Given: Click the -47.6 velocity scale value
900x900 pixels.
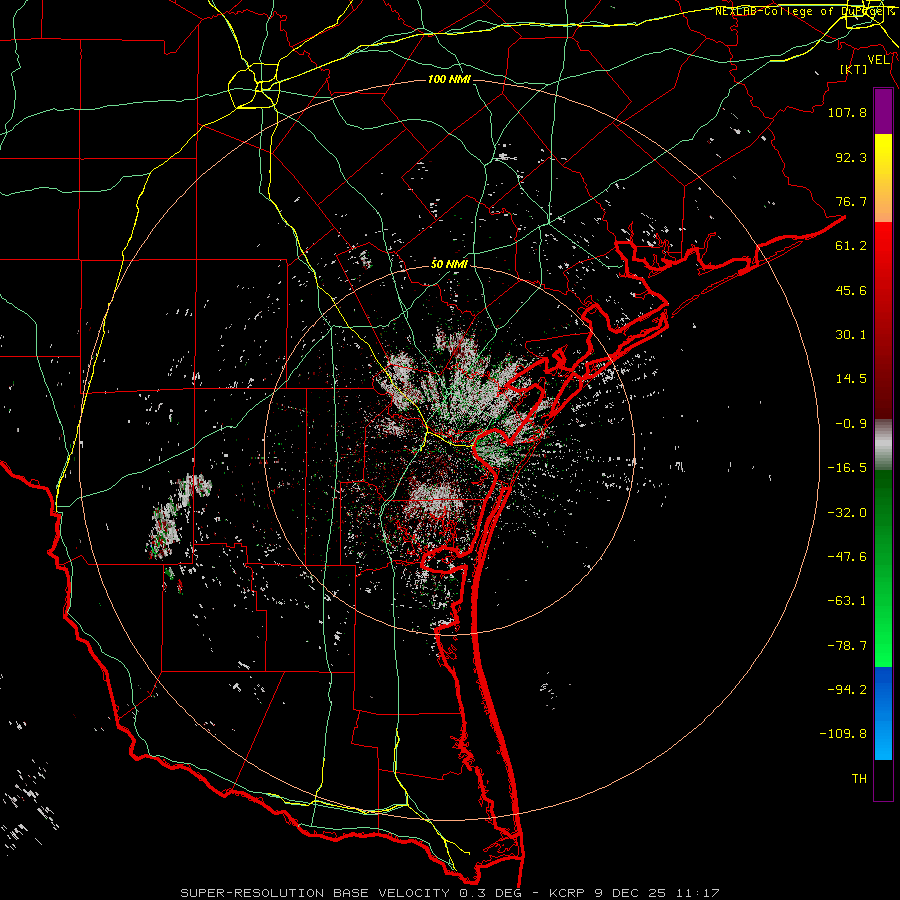Looking at the screenshot, I should 847,557.
